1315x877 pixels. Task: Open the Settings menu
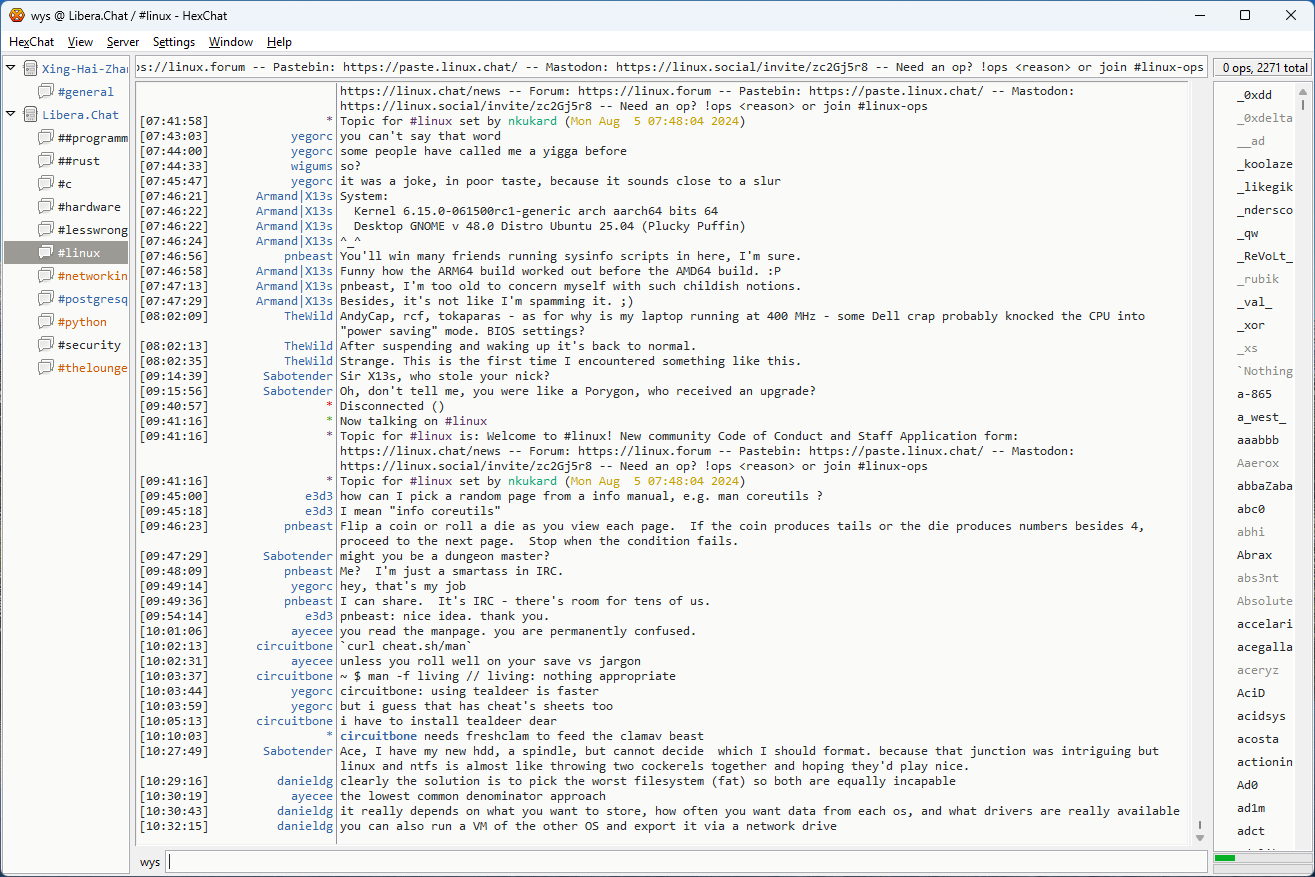tap(174, 42)
